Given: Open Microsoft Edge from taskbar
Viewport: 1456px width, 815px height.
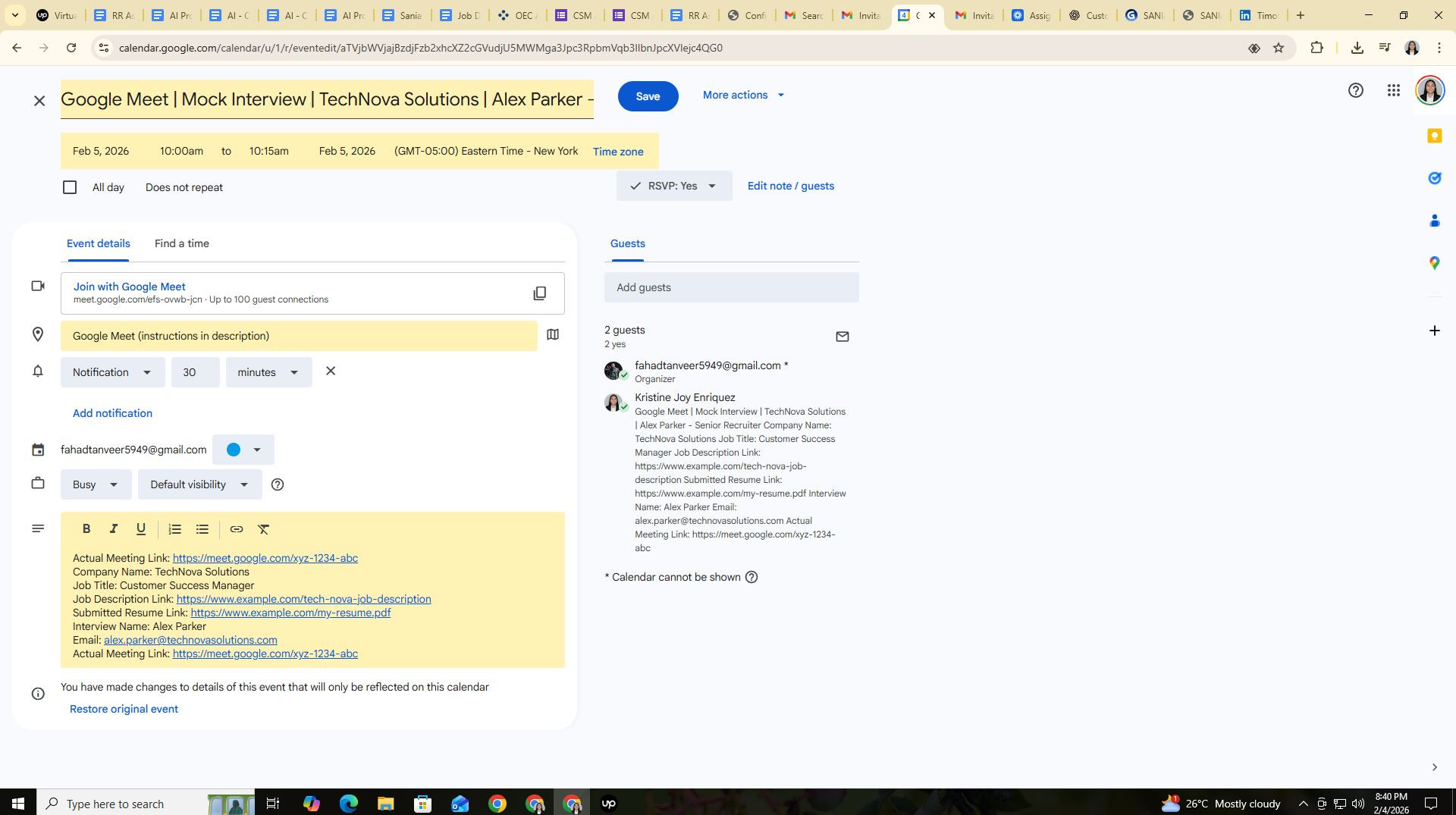Looking at the screenshot, I should tap(349, 804).
